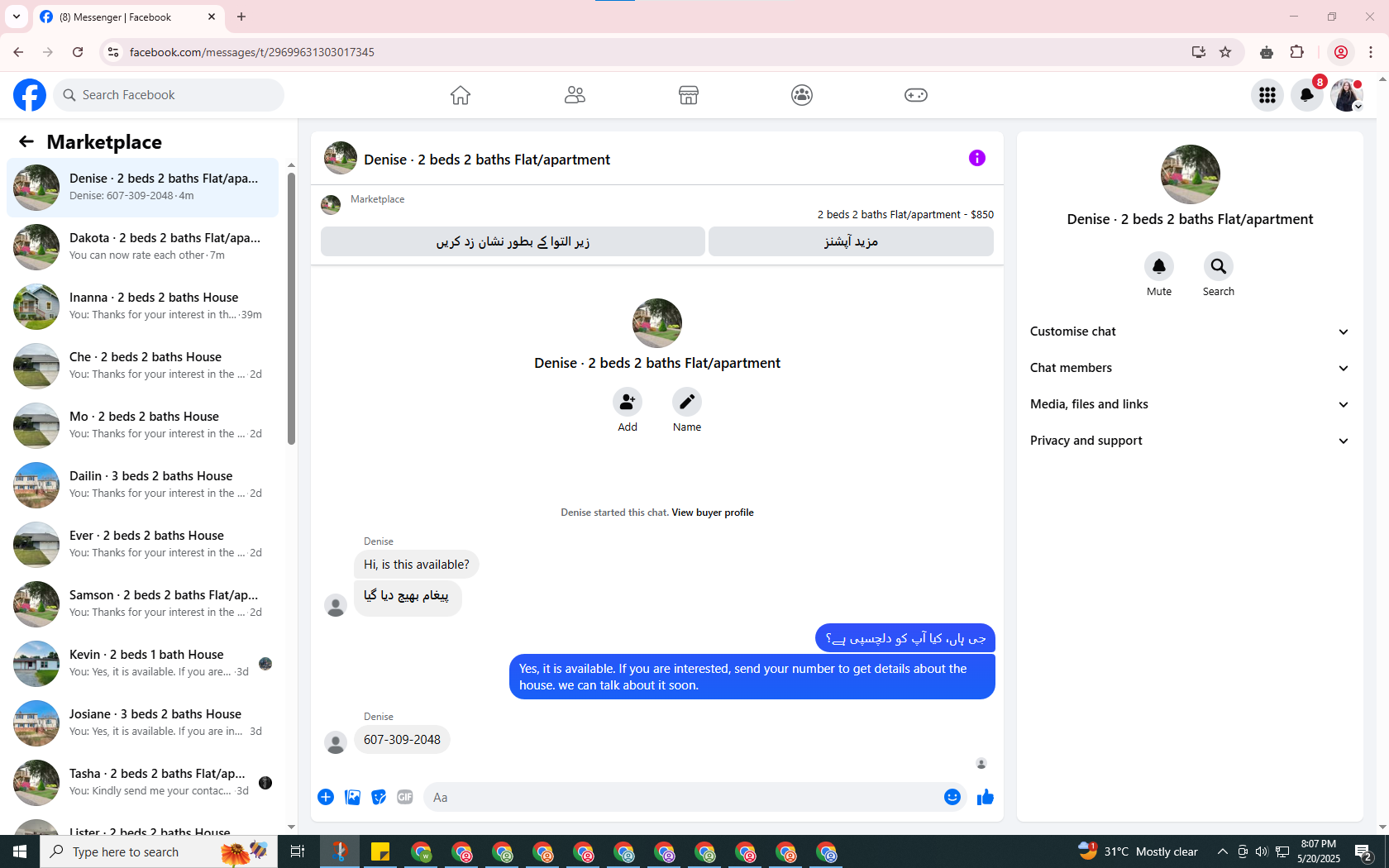Click the Marketplace label in chat header

pyautogui.click(x=377, y=199)
